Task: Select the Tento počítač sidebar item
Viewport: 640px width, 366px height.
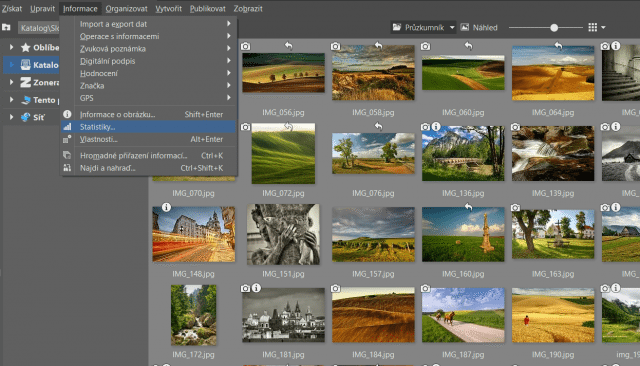Action: pyautogui.click(x=40, y=100)
